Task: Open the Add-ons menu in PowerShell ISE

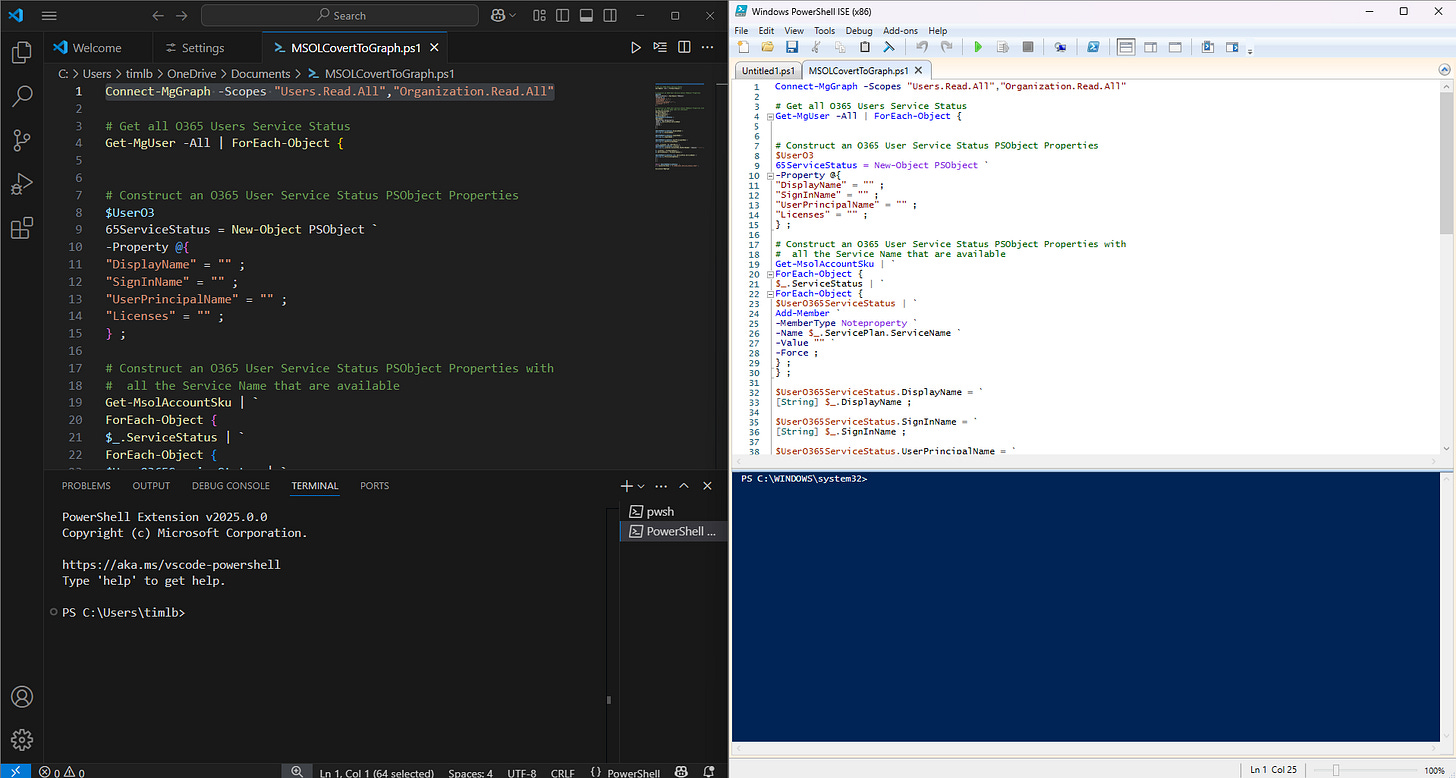Action: [900, 31]
